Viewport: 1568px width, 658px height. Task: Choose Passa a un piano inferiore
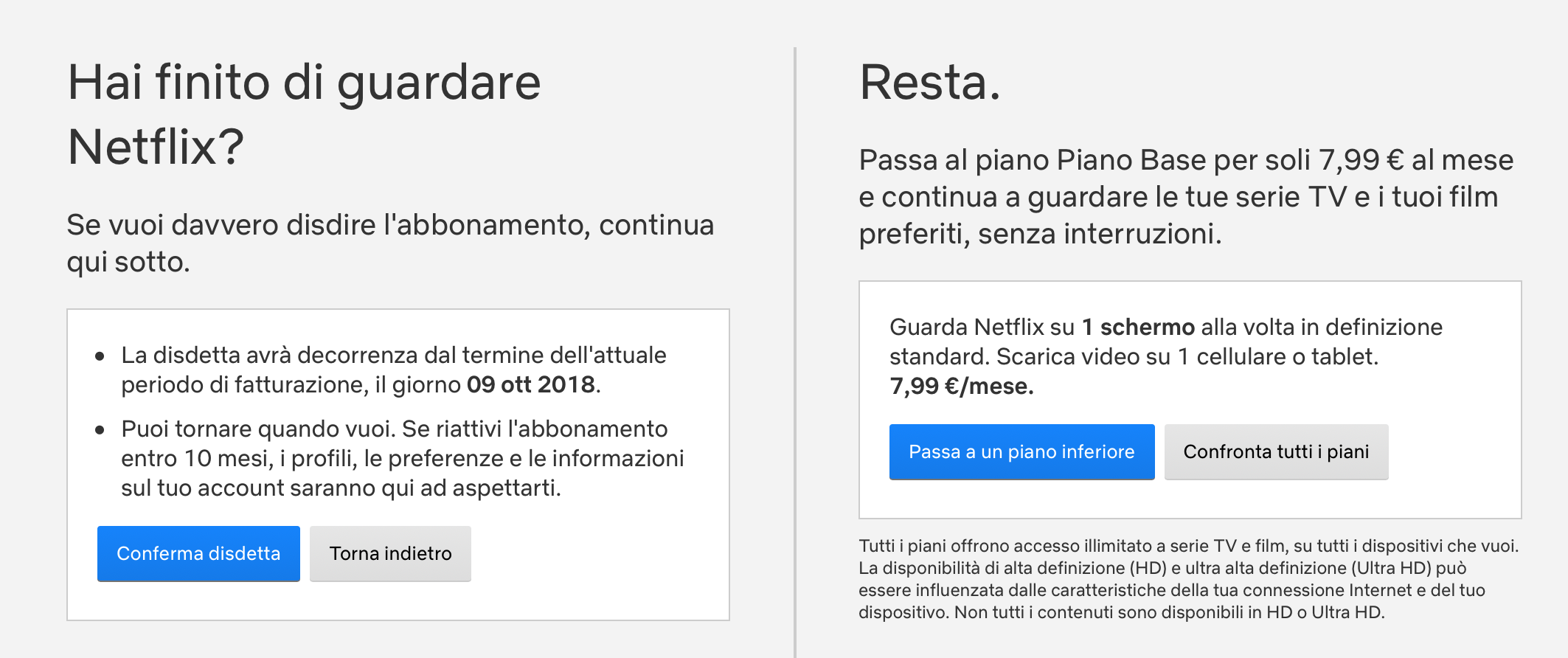coord(1021,451)
